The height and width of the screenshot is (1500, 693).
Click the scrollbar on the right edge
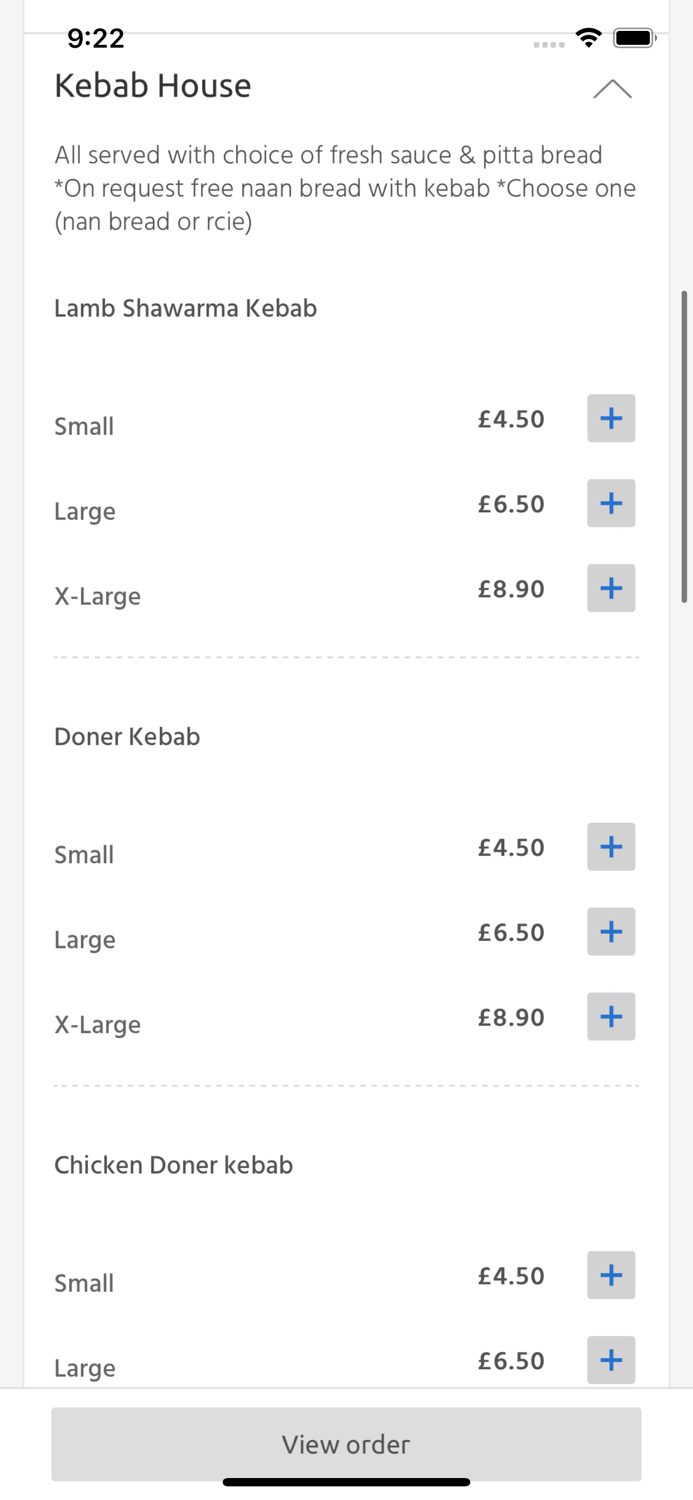point(686,440)
